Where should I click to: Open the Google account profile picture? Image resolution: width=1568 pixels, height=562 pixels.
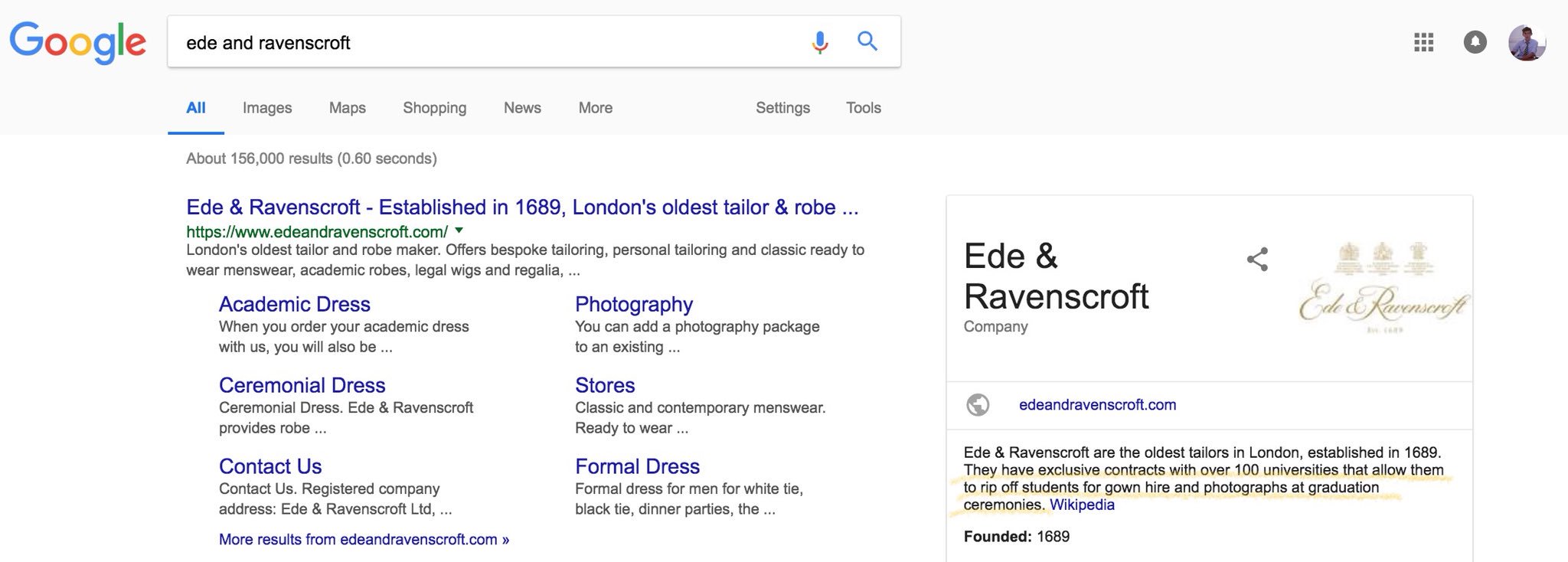point(1527,42)
